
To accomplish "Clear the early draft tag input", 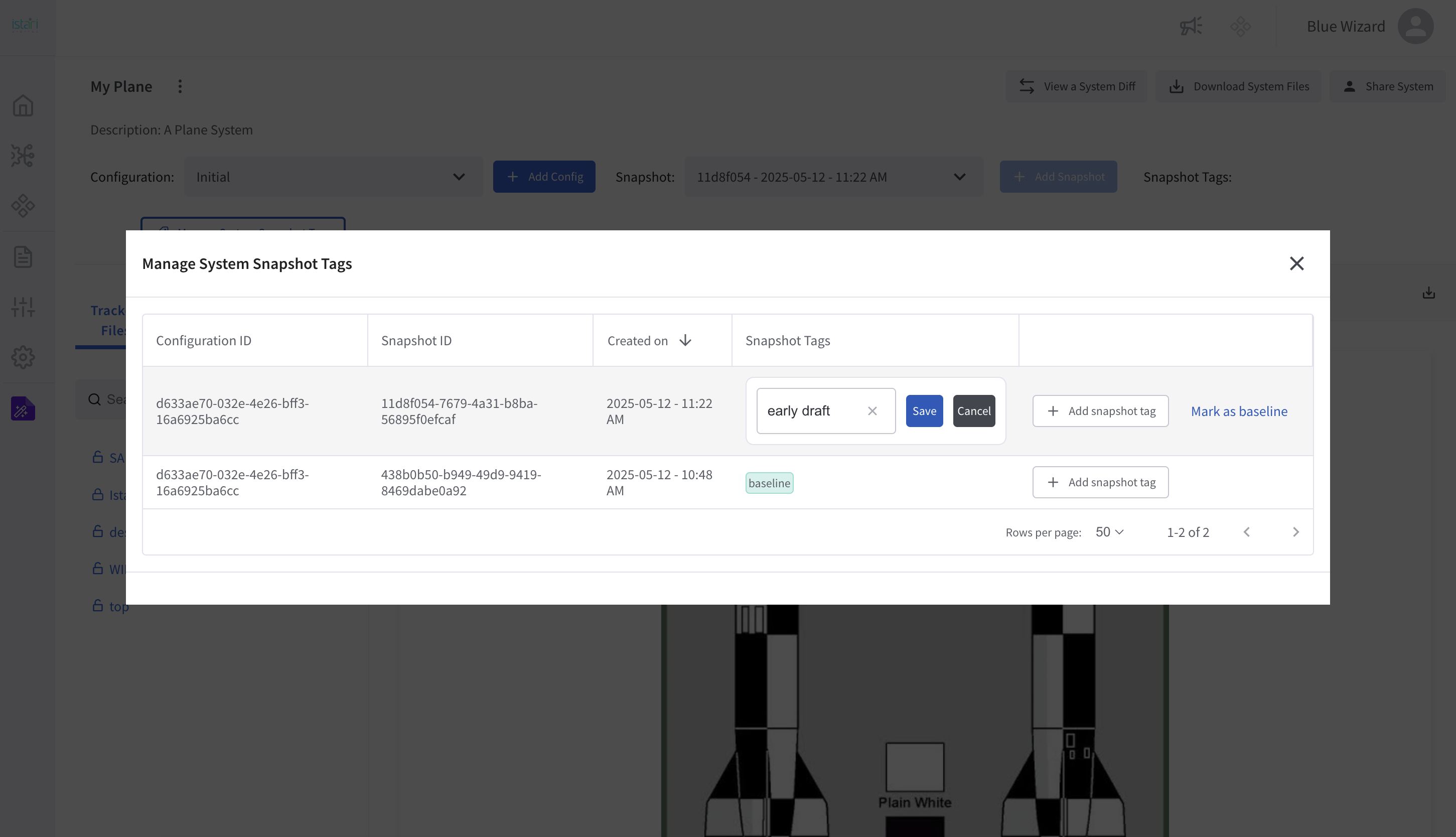I will 872,410.
